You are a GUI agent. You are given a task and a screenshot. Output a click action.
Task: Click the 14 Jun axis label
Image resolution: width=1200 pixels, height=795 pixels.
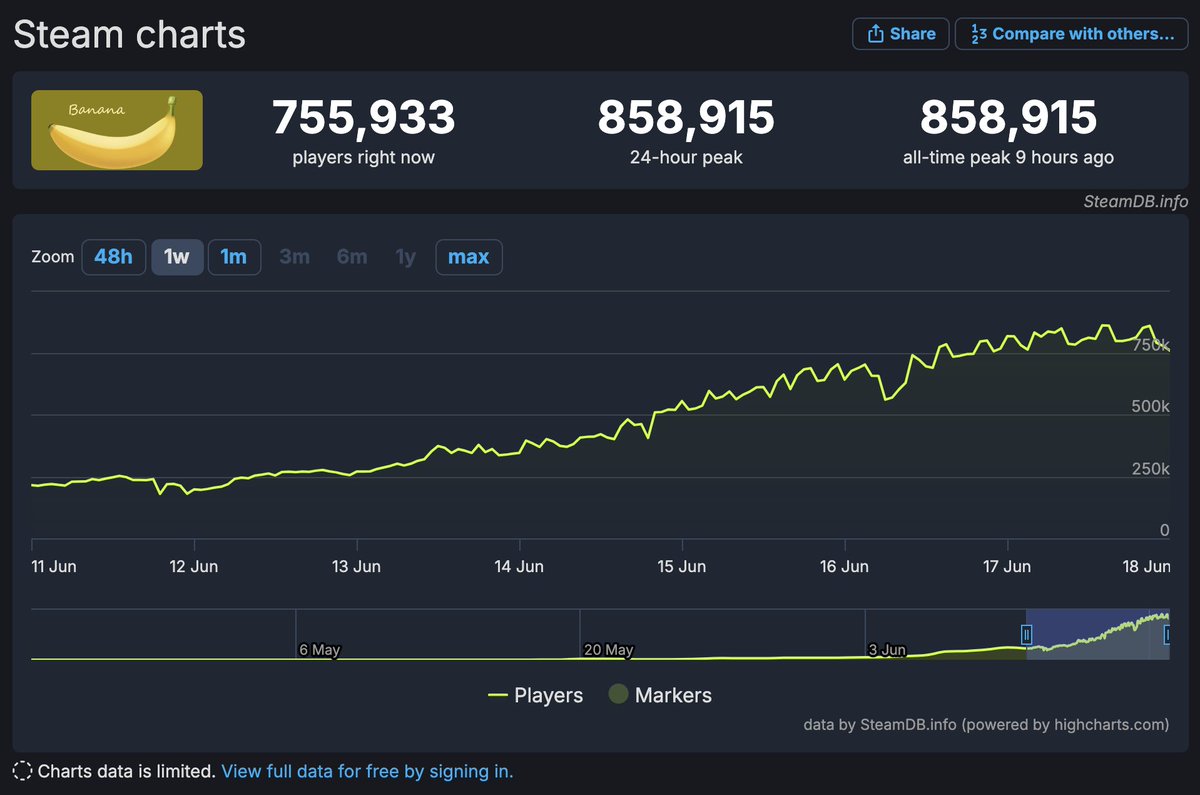(x=518, y=566)
